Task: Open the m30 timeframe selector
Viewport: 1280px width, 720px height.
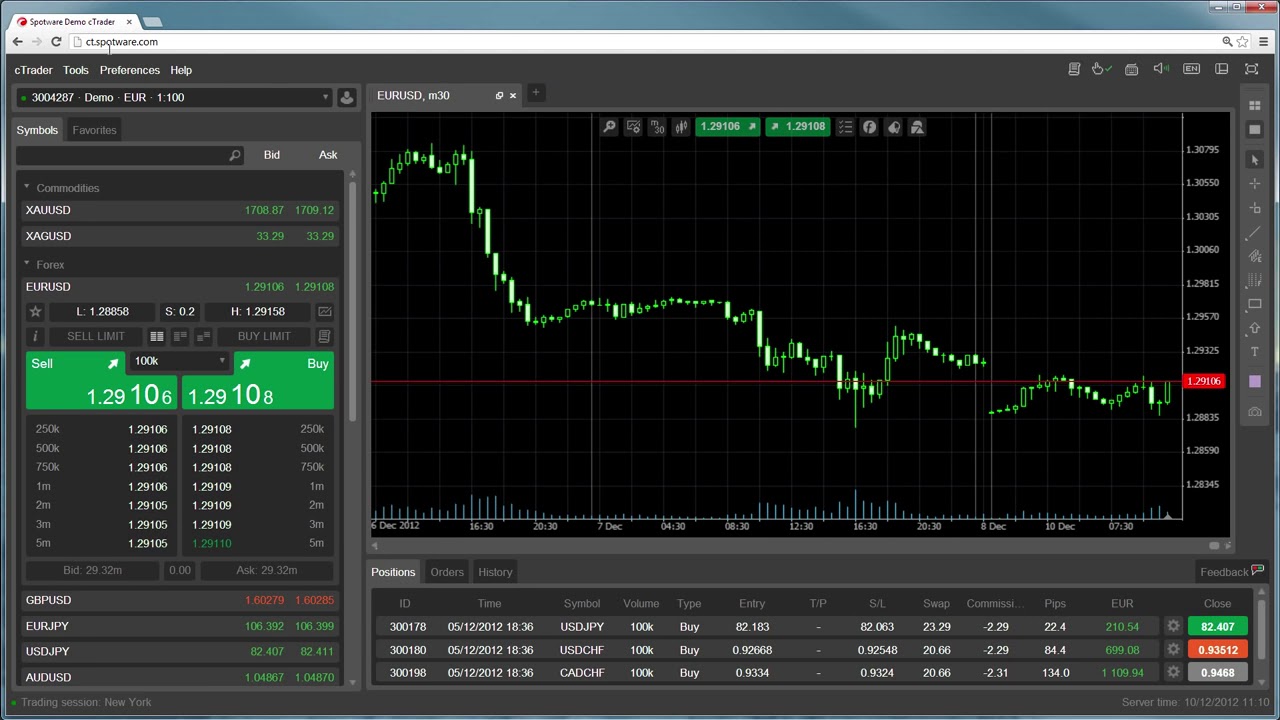Action: (x=657, y=127)
